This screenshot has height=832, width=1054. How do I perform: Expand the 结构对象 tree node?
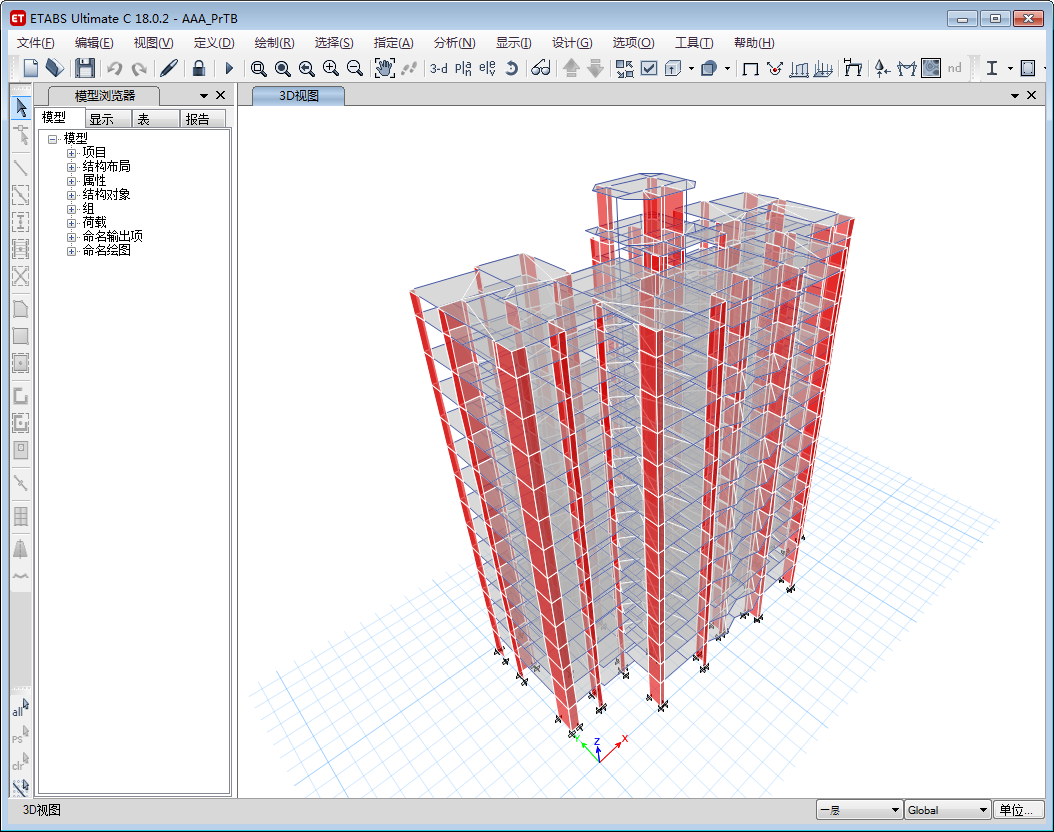pyautogui.click(x=71, y=196)
